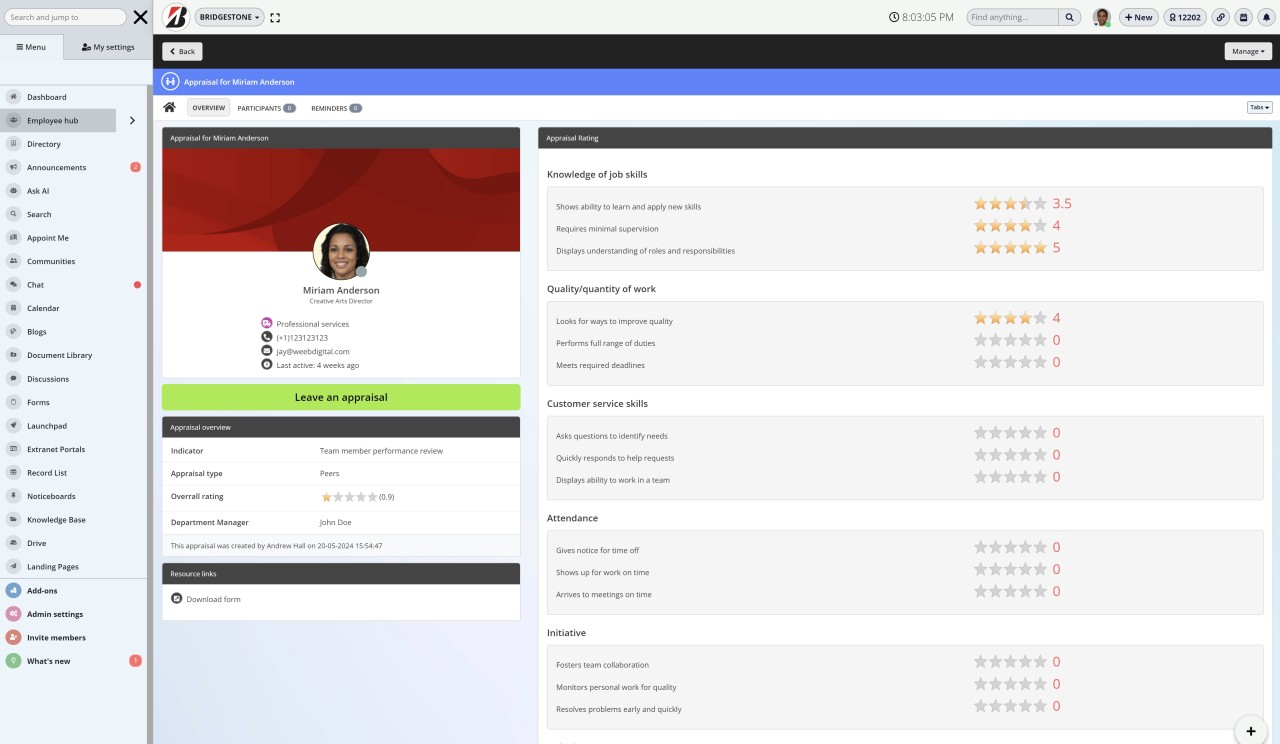Click the link icon in the top bar

coord(1220,17)
